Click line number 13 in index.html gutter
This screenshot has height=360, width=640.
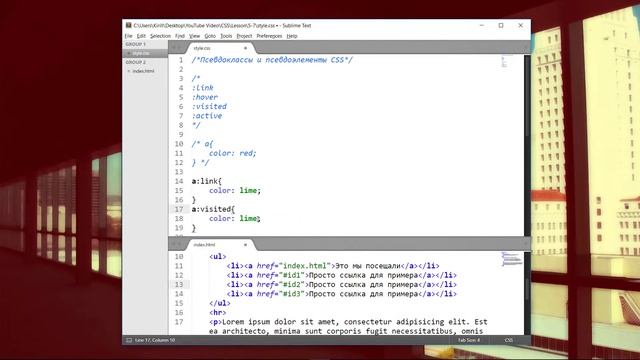179,284
